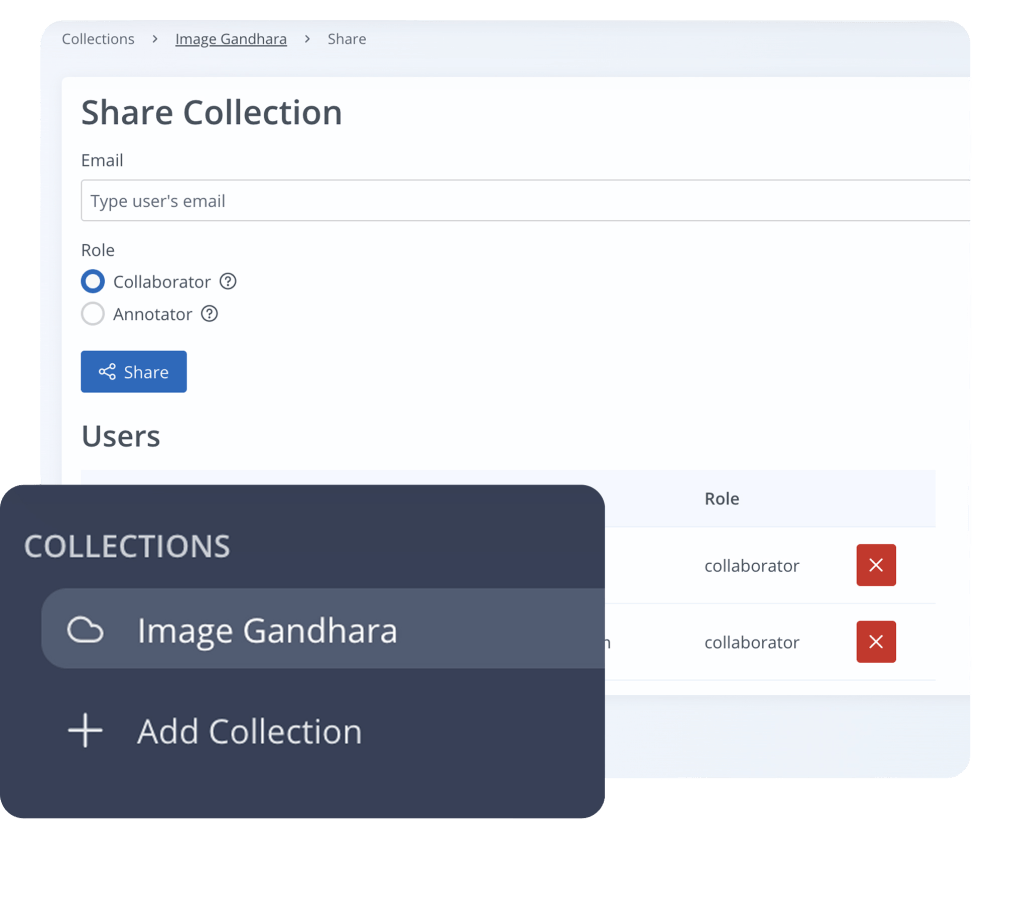
Task: Click the COLLECTIONS sidebar heading
Action: (127, 546)
